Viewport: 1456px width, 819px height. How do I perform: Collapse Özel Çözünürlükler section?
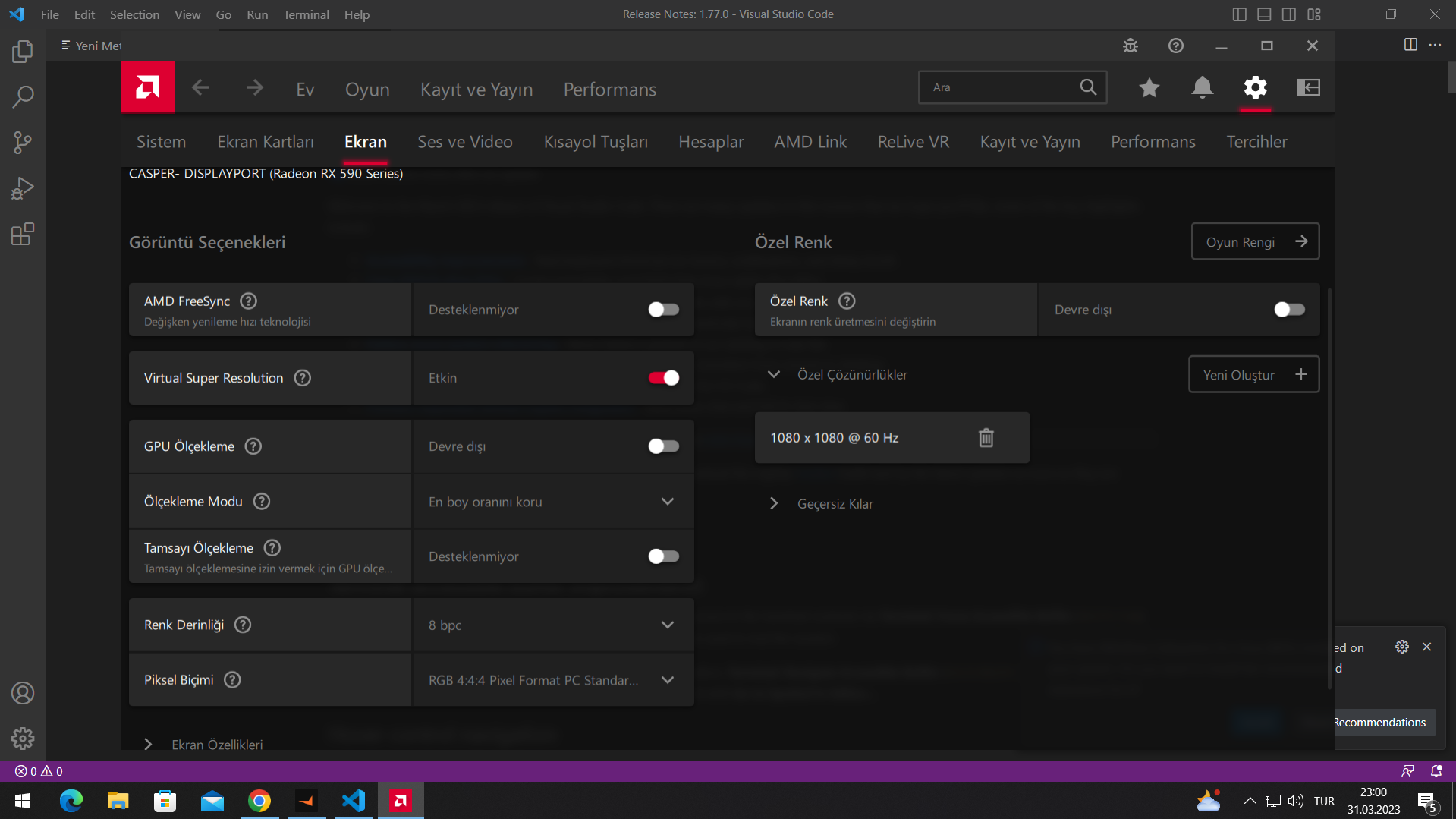(774, 374)
